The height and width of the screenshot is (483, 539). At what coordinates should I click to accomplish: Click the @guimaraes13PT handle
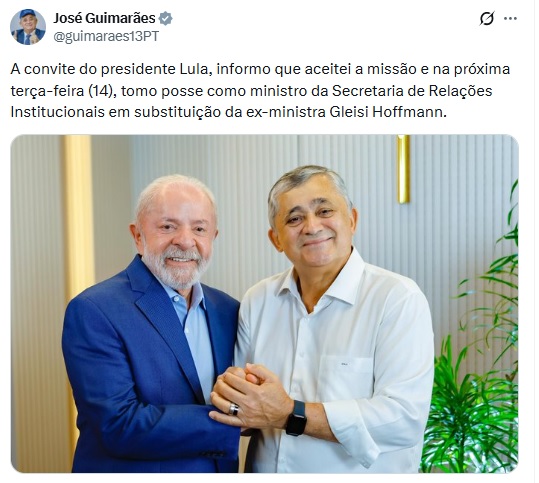(x=106, y=36)
